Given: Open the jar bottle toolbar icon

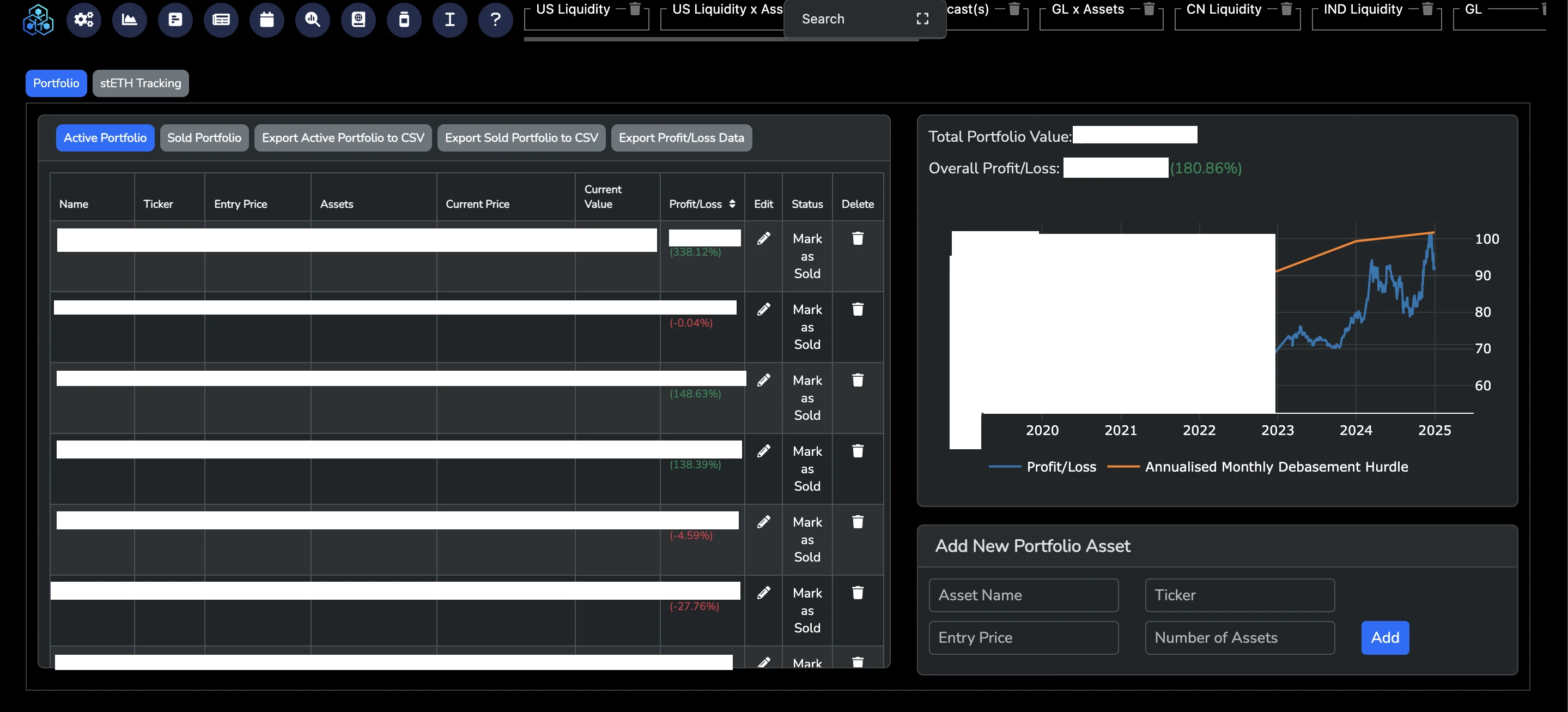Looking at the screenshot, I should click(x=404, y=20).
